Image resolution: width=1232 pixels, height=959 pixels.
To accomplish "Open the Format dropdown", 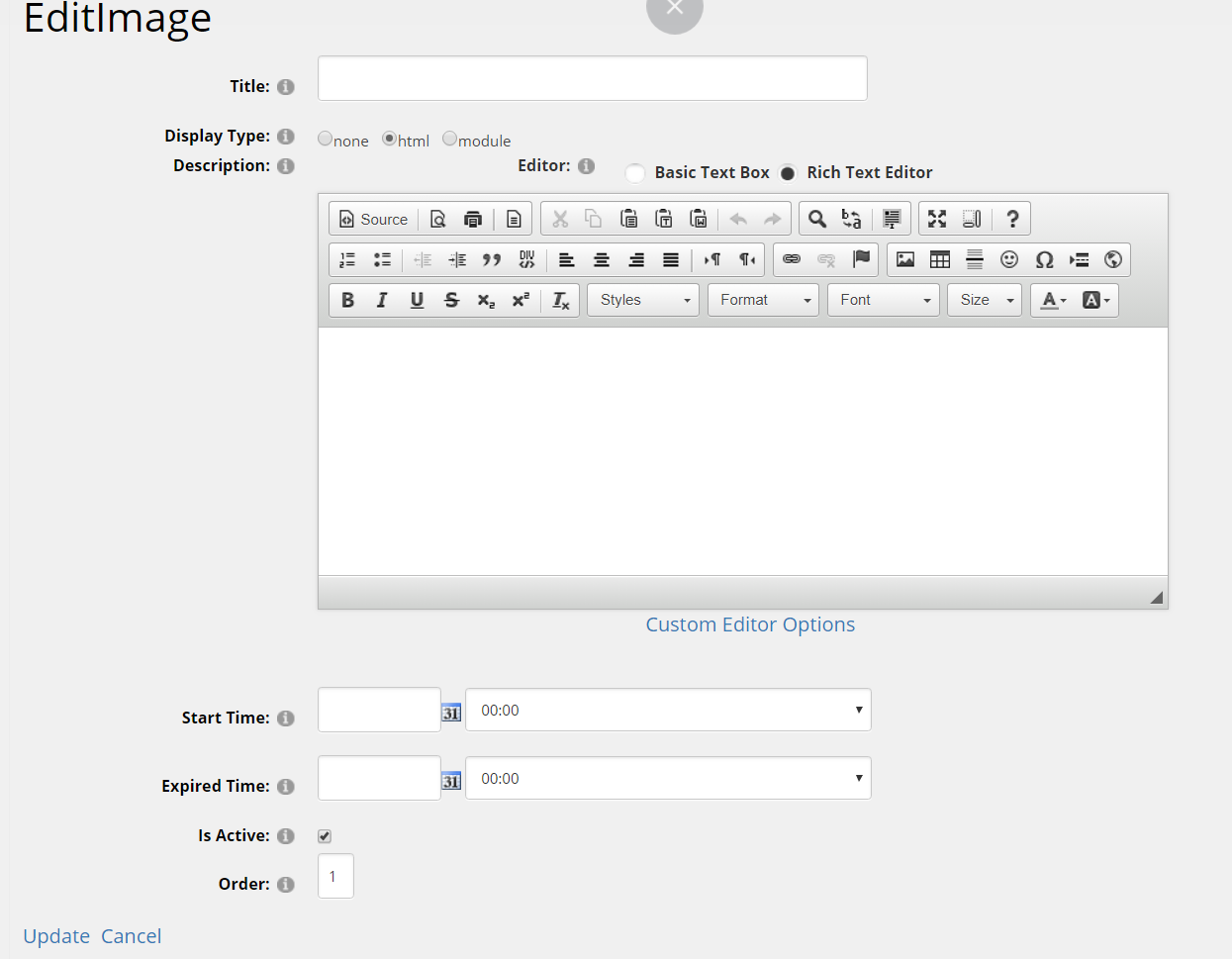I will click(763, 300).
